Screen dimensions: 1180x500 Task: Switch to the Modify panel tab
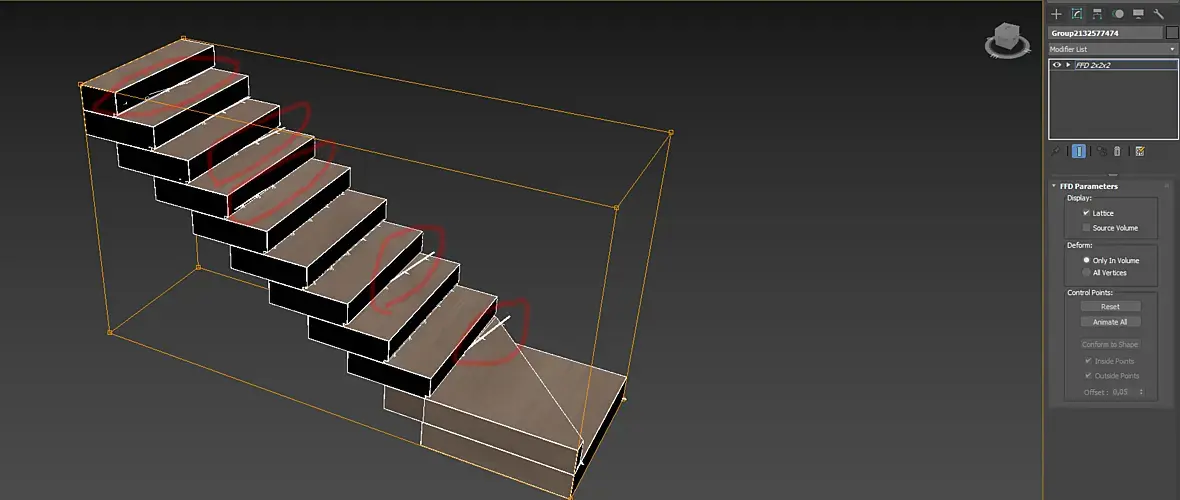1077,14
